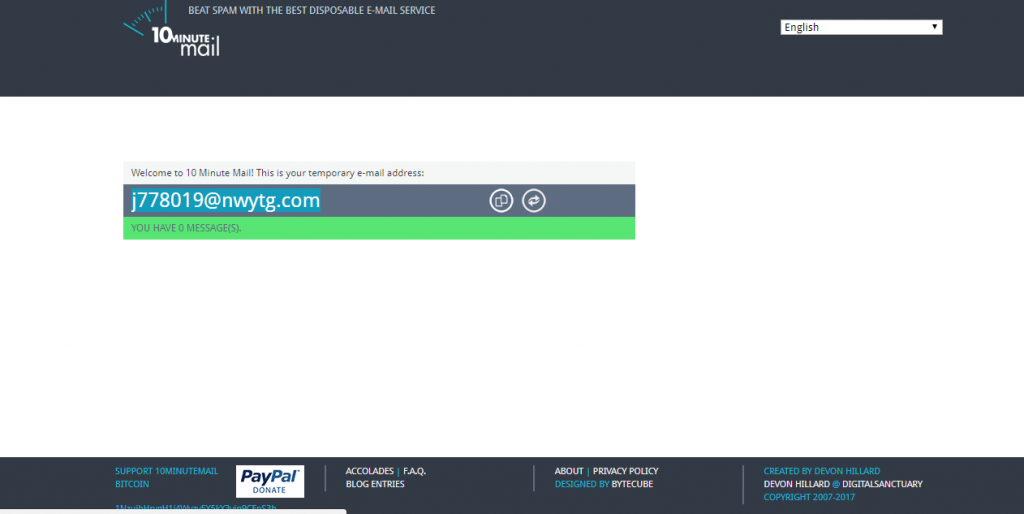Open the Accolades link
Screen dimensions: 1024x514
(370, 471)
